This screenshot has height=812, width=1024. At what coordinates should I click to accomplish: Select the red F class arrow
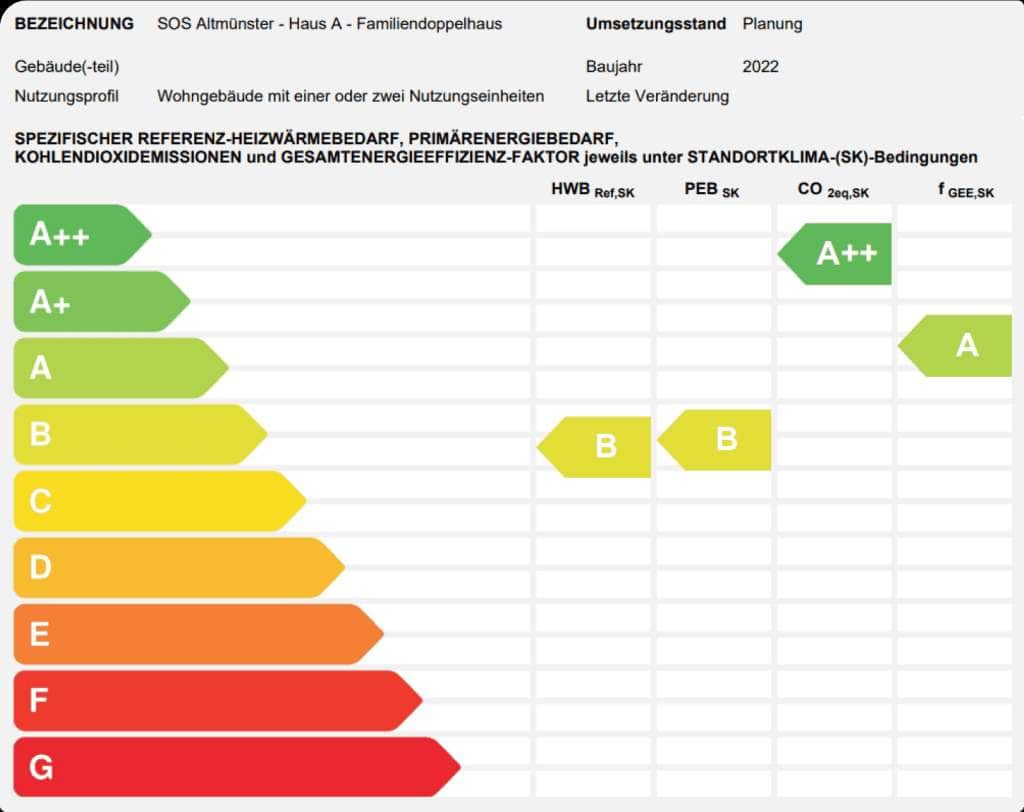(x=216, y=701)
